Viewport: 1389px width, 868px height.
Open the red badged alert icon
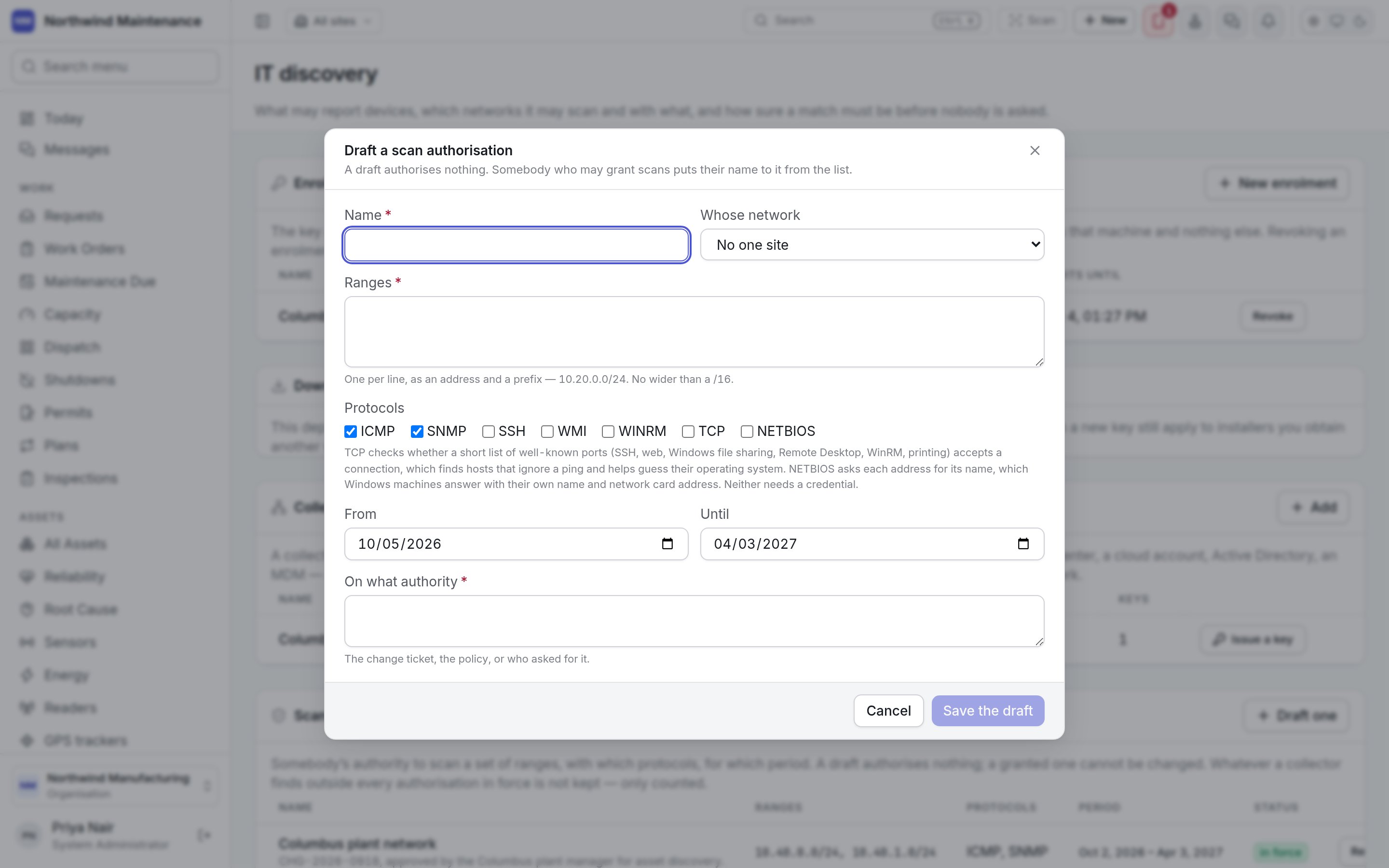tap(1159, 21)
